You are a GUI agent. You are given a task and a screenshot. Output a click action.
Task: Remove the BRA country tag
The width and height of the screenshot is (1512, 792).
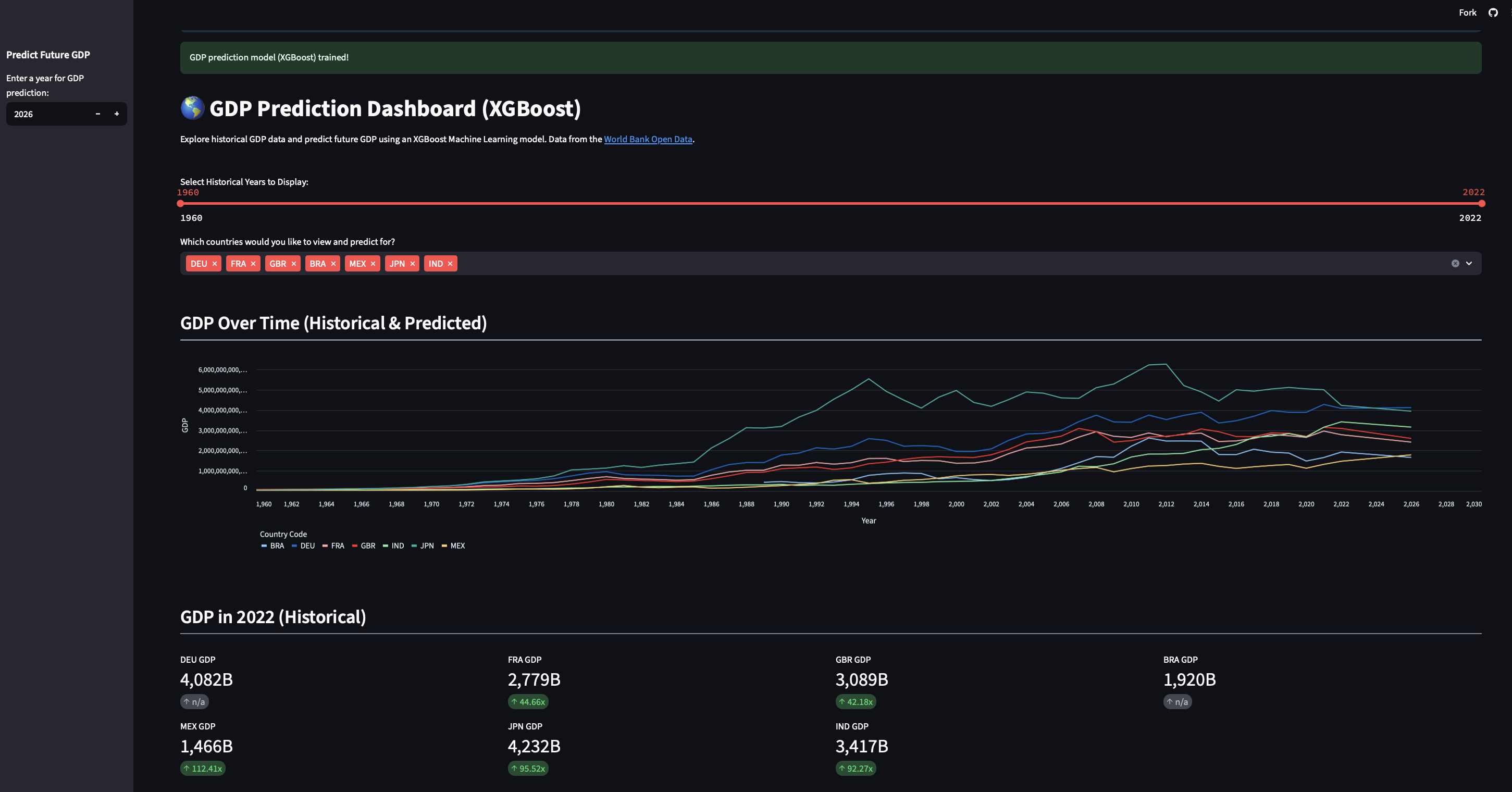click(333, 264)
